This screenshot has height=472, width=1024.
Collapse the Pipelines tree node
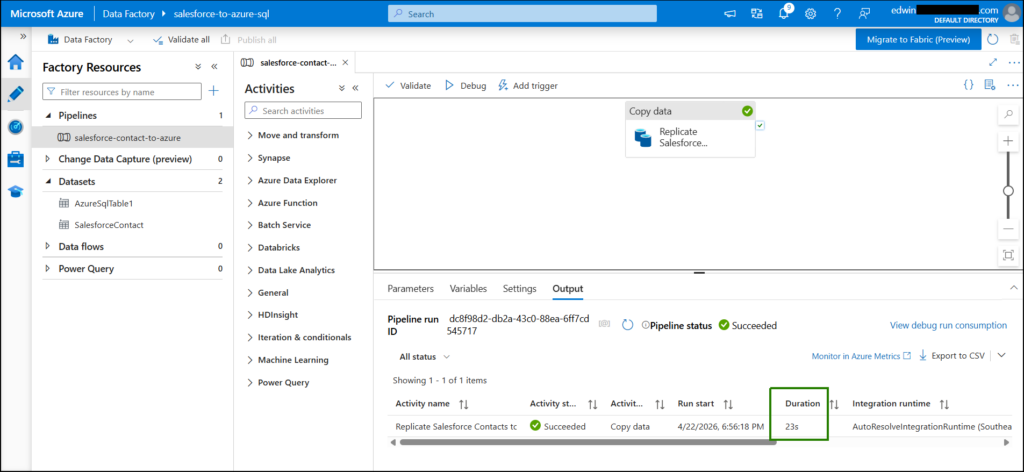(x=48, y=116)
